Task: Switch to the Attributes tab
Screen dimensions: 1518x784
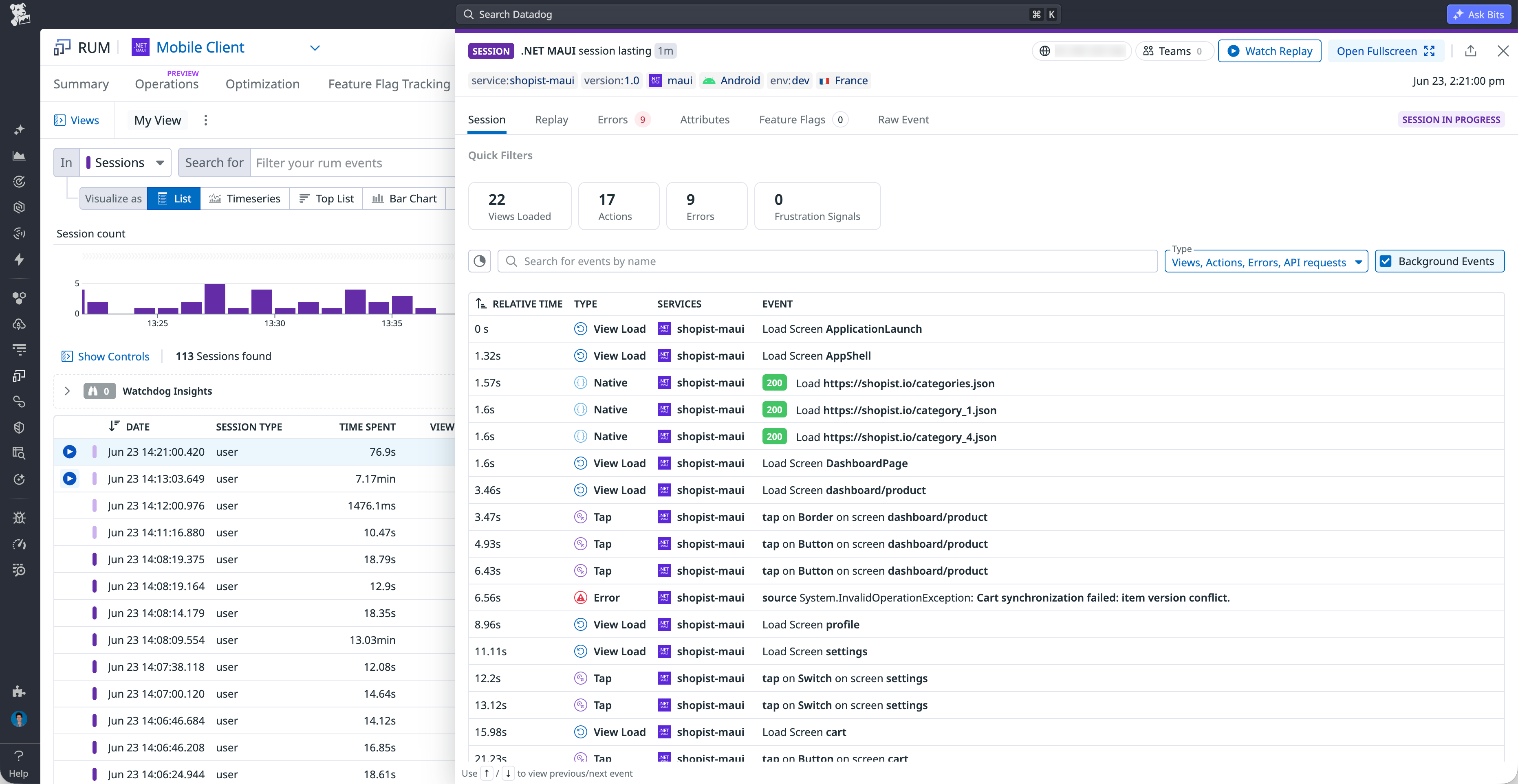Action: [x=705, y=120]
